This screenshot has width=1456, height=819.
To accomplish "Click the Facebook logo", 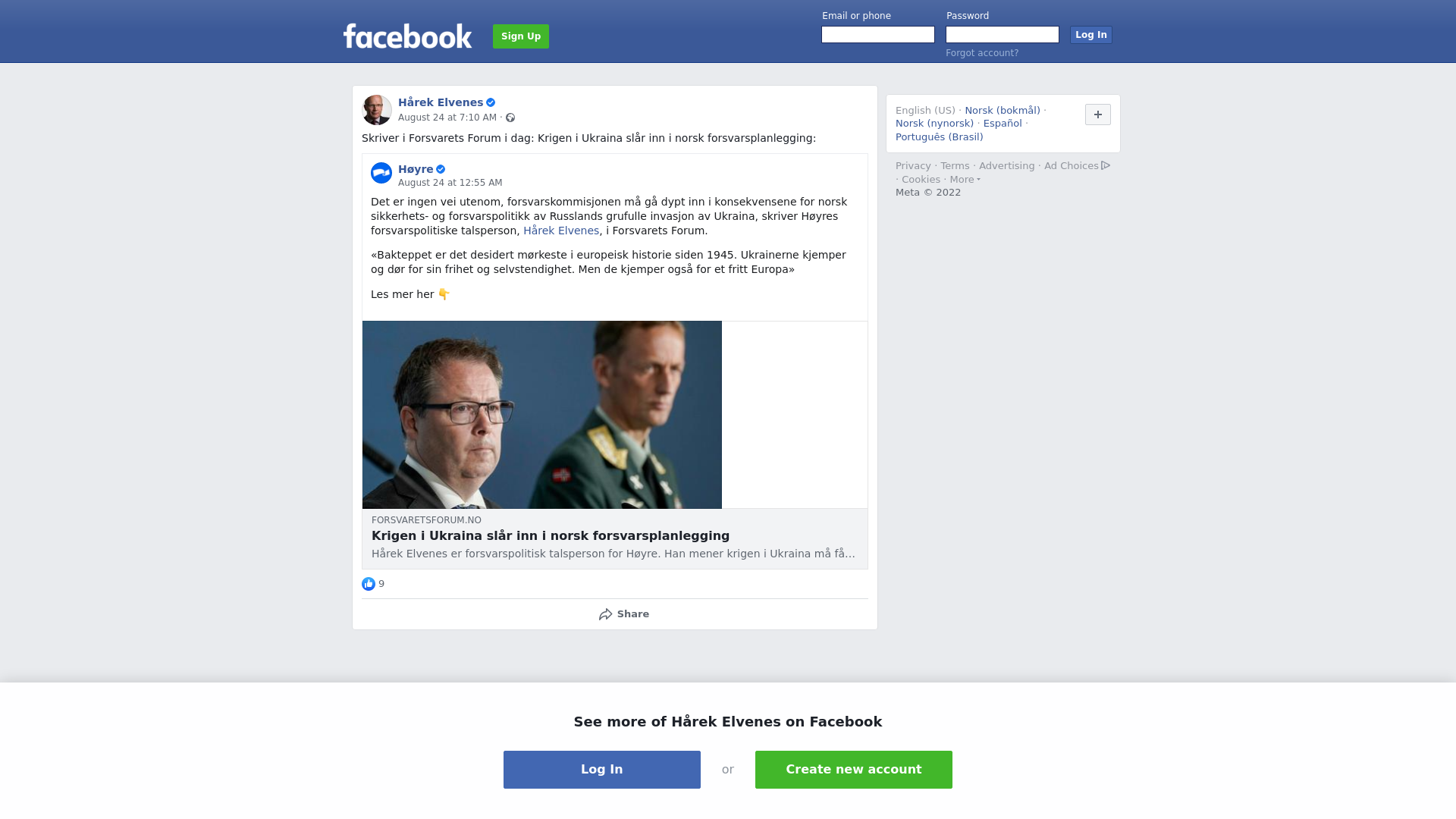I will (x=407, y=36).
